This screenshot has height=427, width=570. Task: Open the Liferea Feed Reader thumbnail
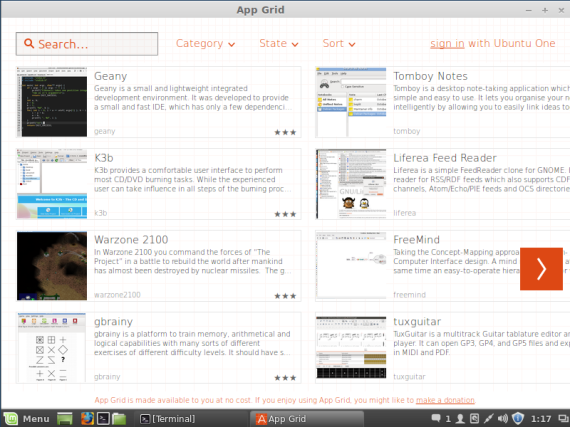point(351,184)
